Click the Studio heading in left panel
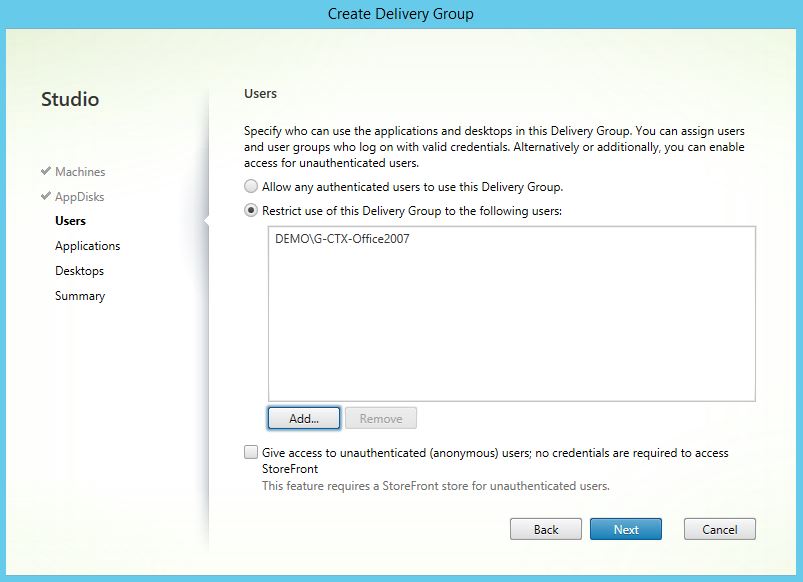 pyautogui.click(x=70, y=99)
